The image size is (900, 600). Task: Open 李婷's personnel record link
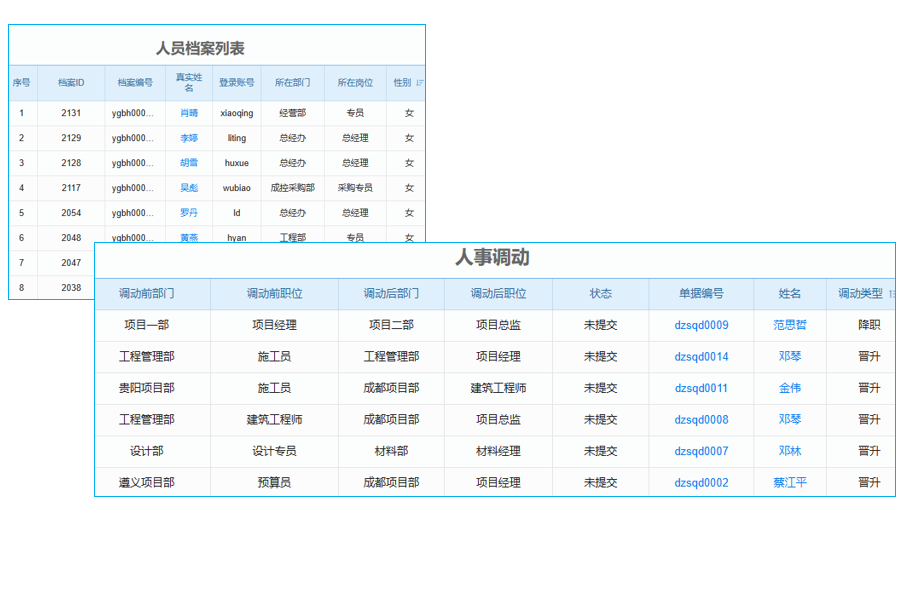click(x=188, y=138)
